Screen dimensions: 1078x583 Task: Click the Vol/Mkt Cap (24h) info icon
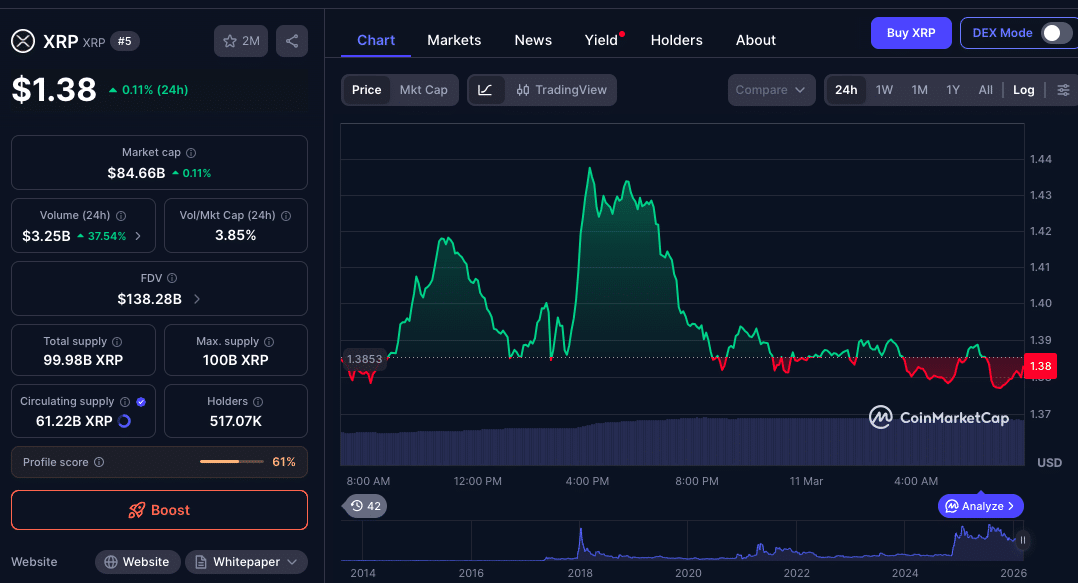tap(286, 216)
